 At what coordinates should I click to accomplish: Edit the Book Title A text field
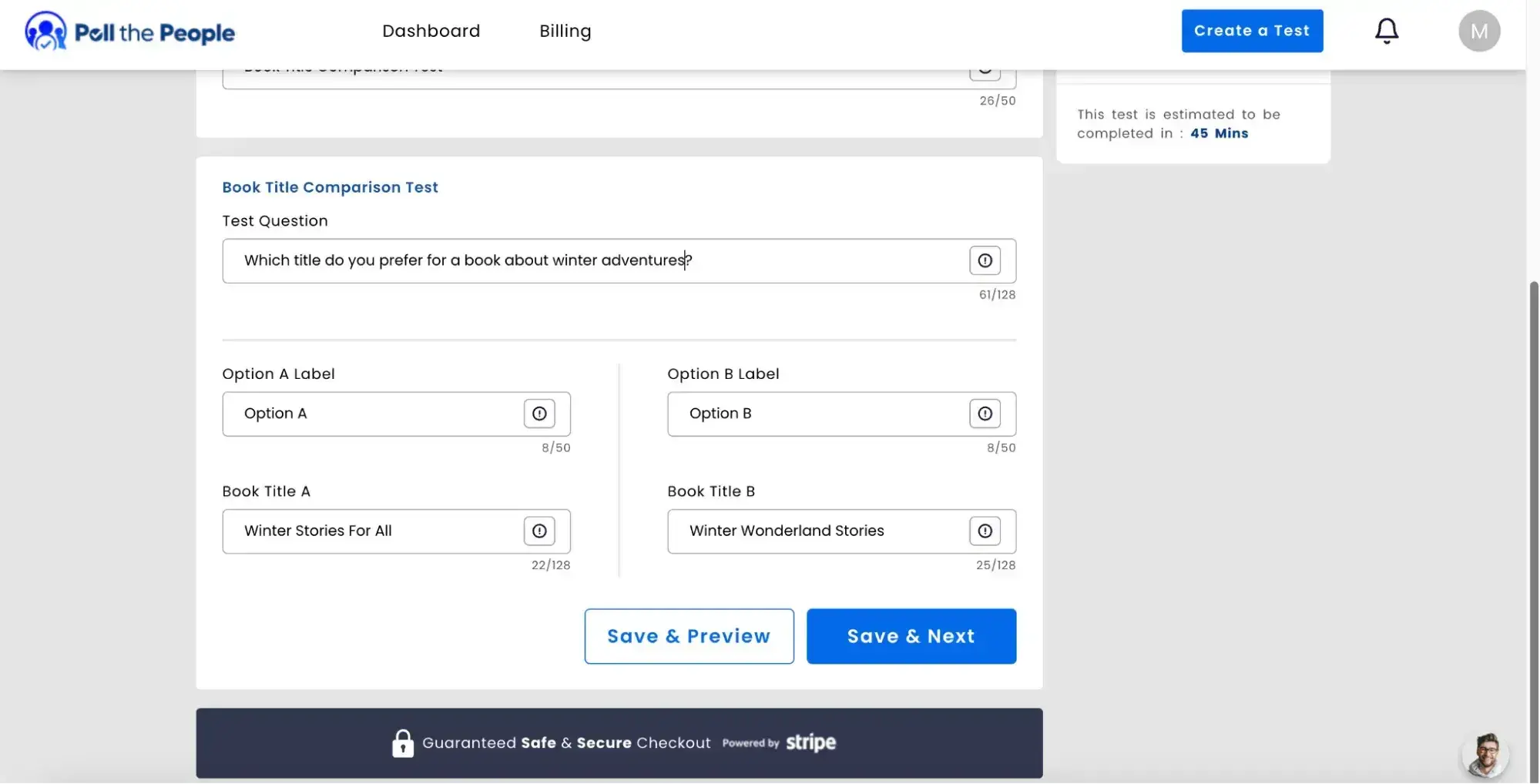(x=370, y=531)
